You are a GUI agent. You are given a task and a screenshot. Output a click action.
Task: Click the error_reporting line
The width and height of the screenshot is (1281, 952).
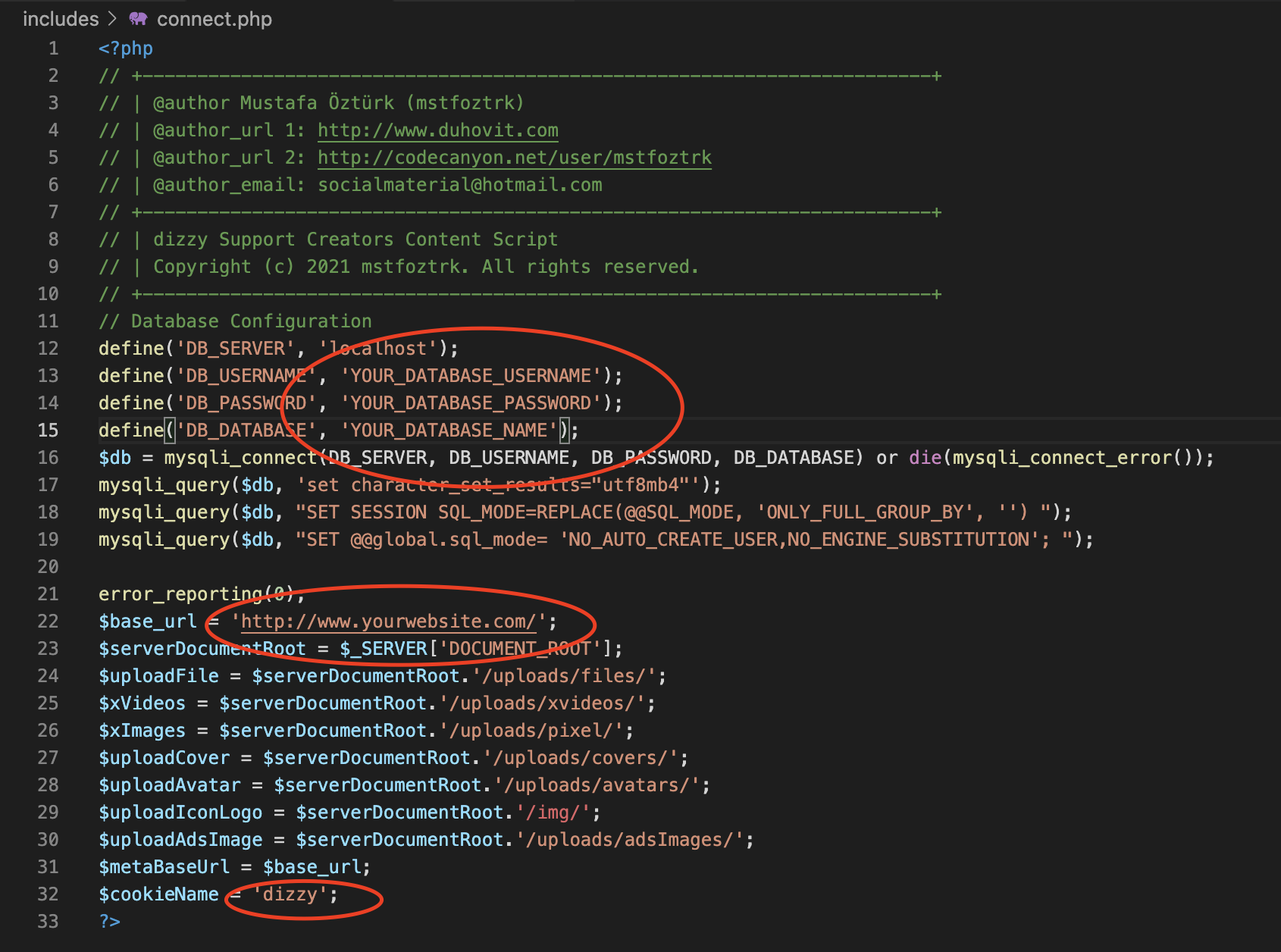pyautogui.click(x=182, y=594)
